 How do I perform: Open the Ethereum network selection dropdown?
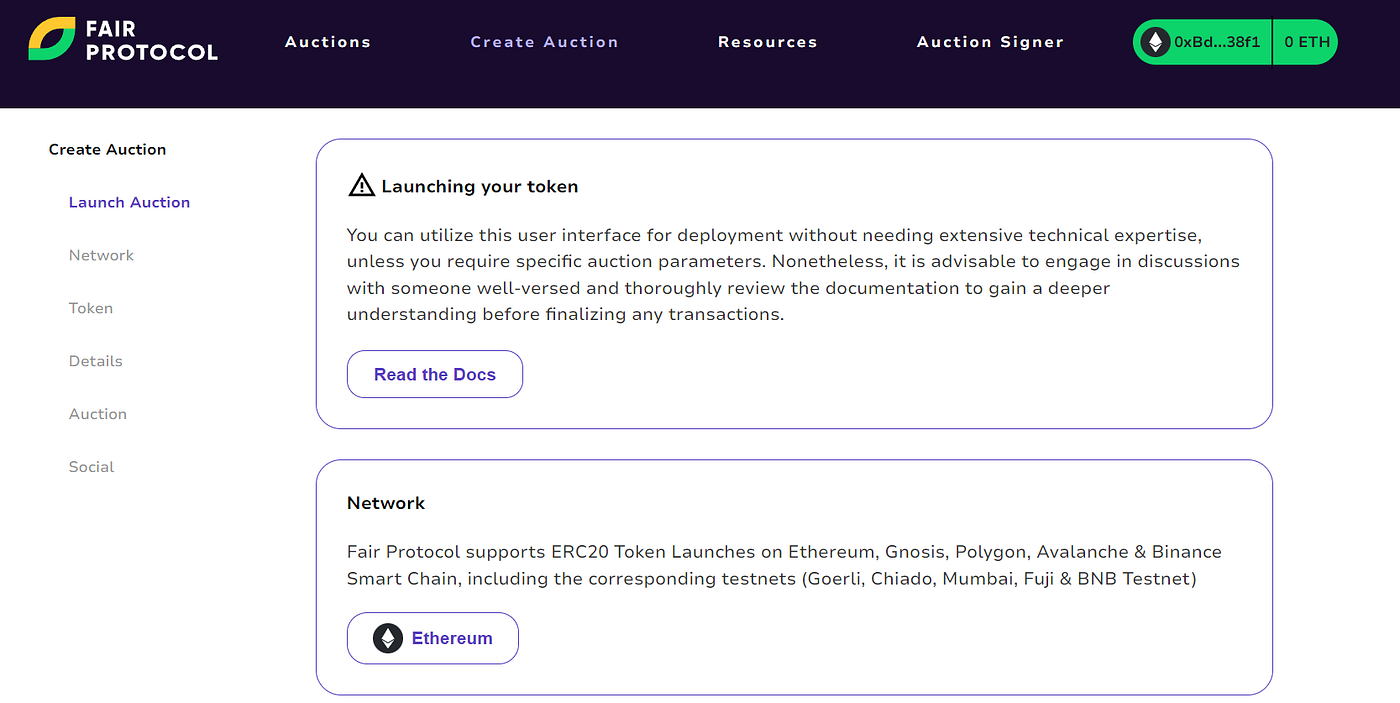[x=432, y=638]
